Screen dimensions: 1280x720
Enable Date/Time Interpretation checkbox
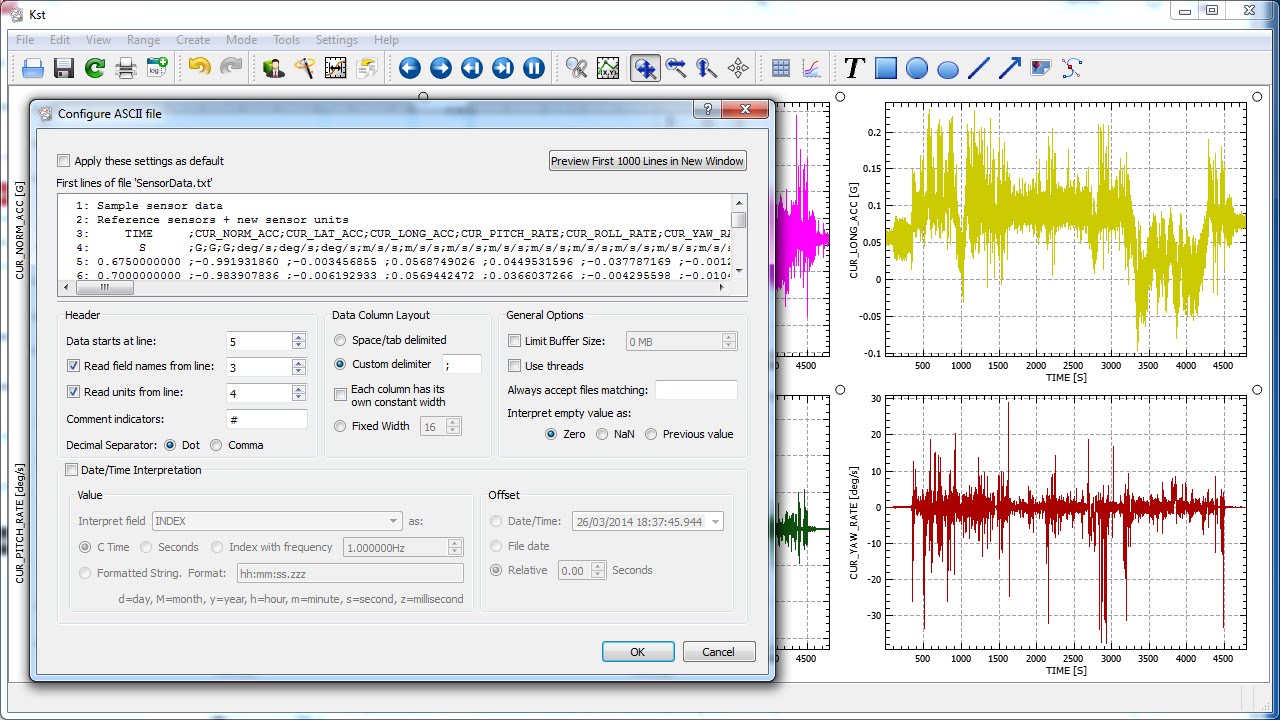71,470
